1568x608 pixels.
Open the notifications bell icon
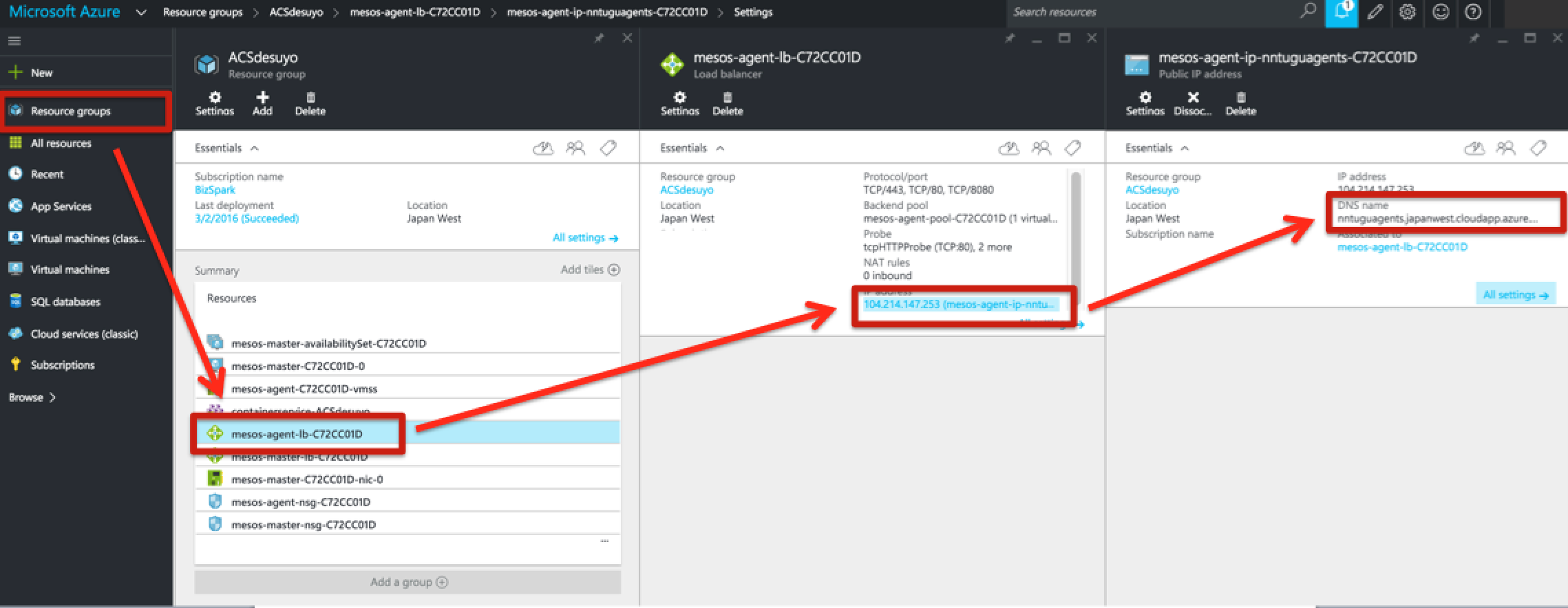point(1342,12)
